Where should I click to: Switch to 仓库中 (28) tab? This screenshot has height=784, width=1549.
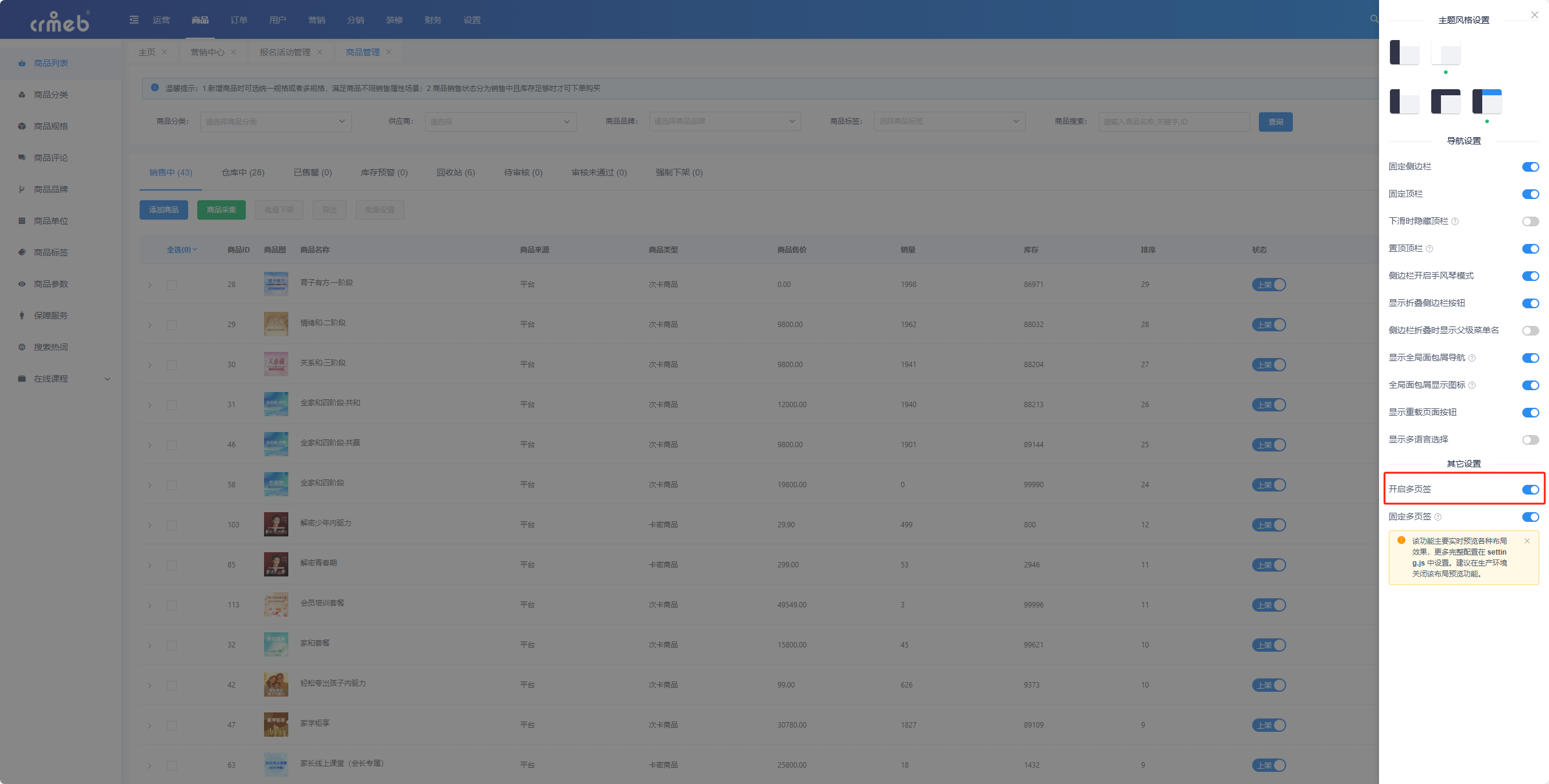[x=243, y=172]
